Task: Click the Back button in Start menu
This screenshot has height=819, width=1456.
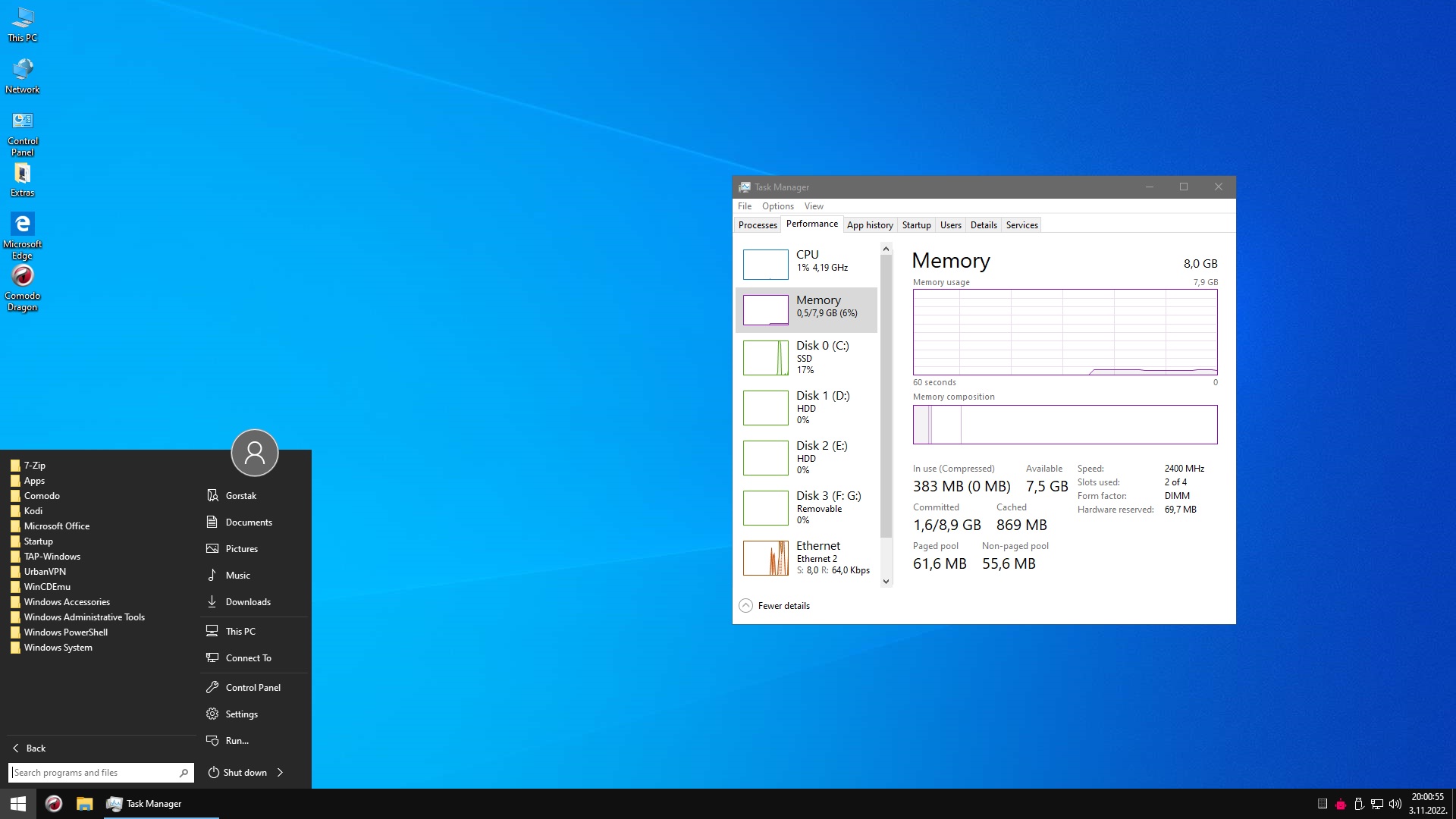Action: [x=30, y=748]
